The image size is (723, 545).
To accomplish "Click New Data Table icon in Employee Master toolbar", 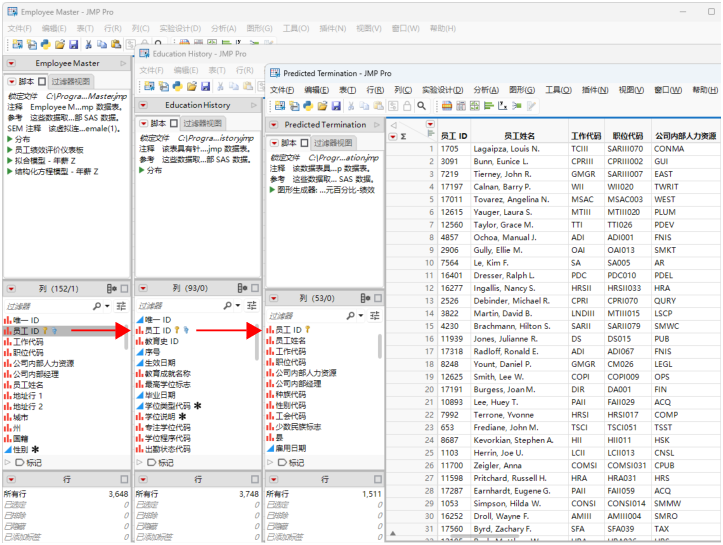I will 18,44.
